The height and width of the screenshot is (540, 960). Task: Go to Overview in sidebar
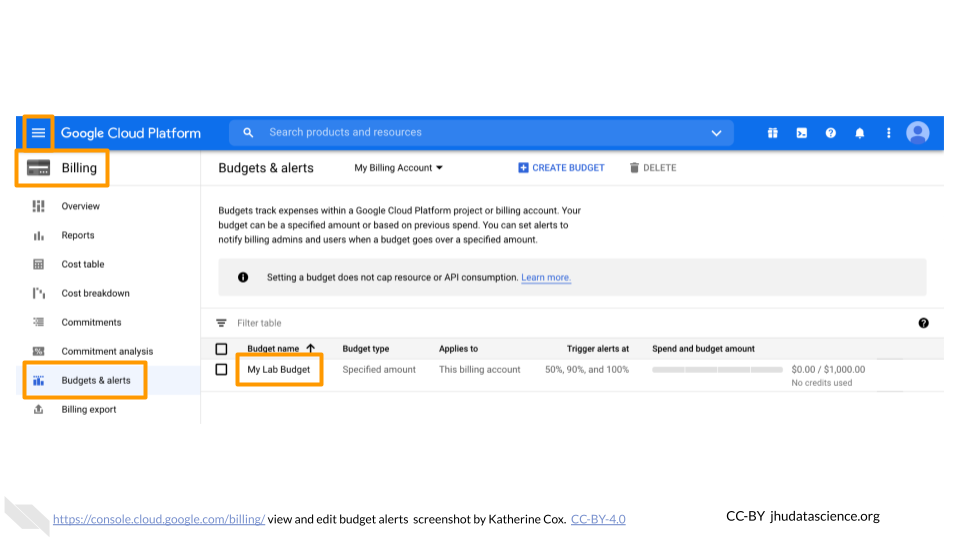[x=80, y=206]
